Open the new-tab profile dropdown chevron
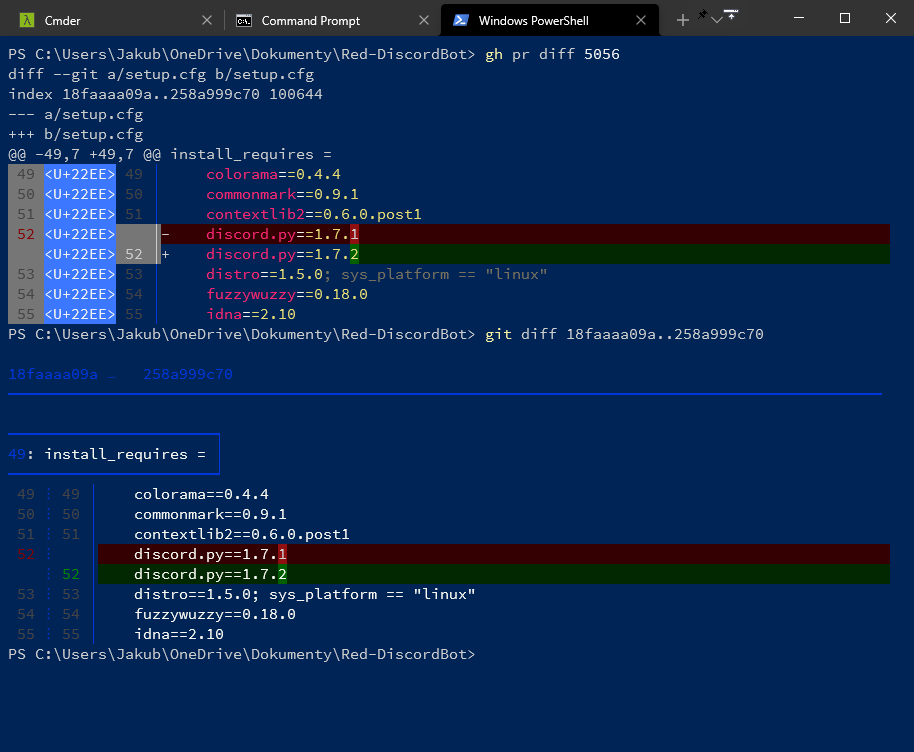The height and width of the screenshot is (752, 914). click(716, 18)
